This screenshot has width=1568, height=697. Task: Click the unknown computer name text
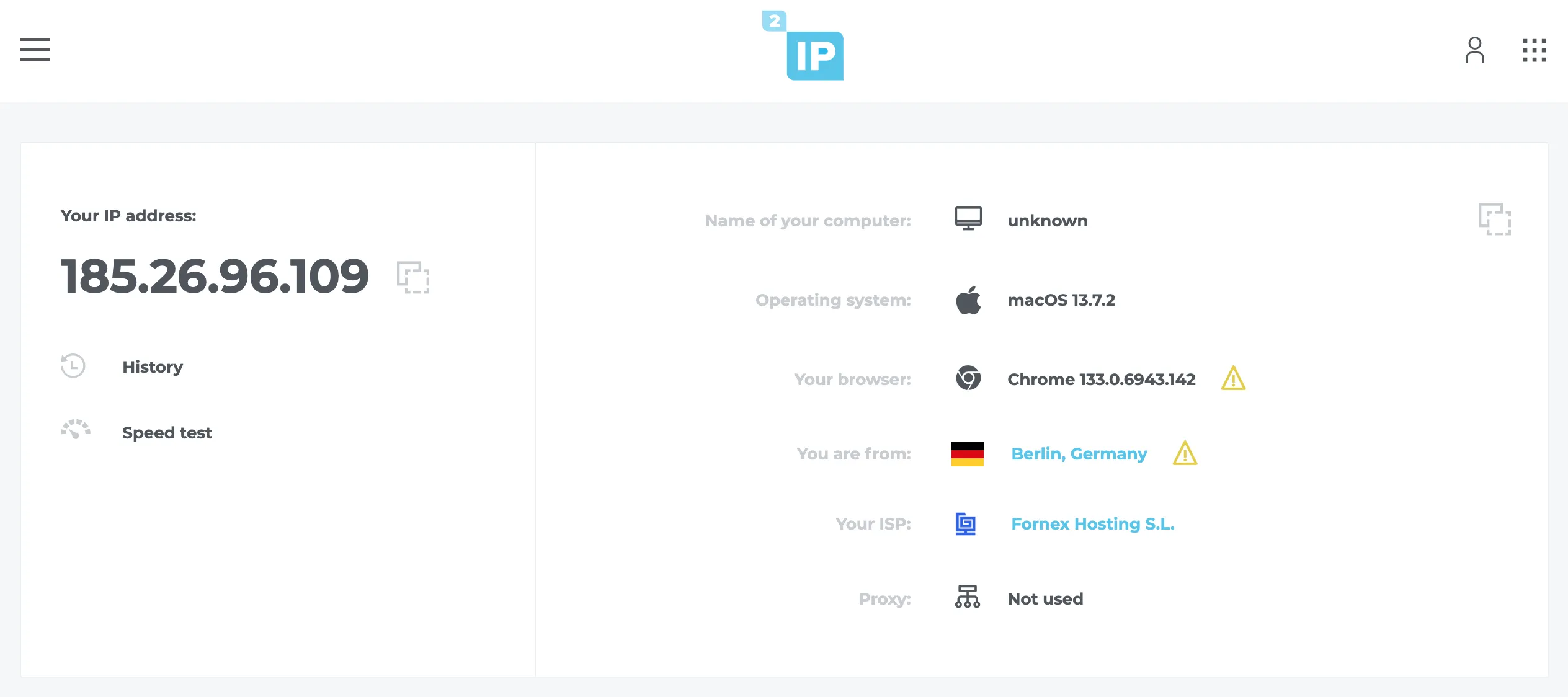[1048, 221]
